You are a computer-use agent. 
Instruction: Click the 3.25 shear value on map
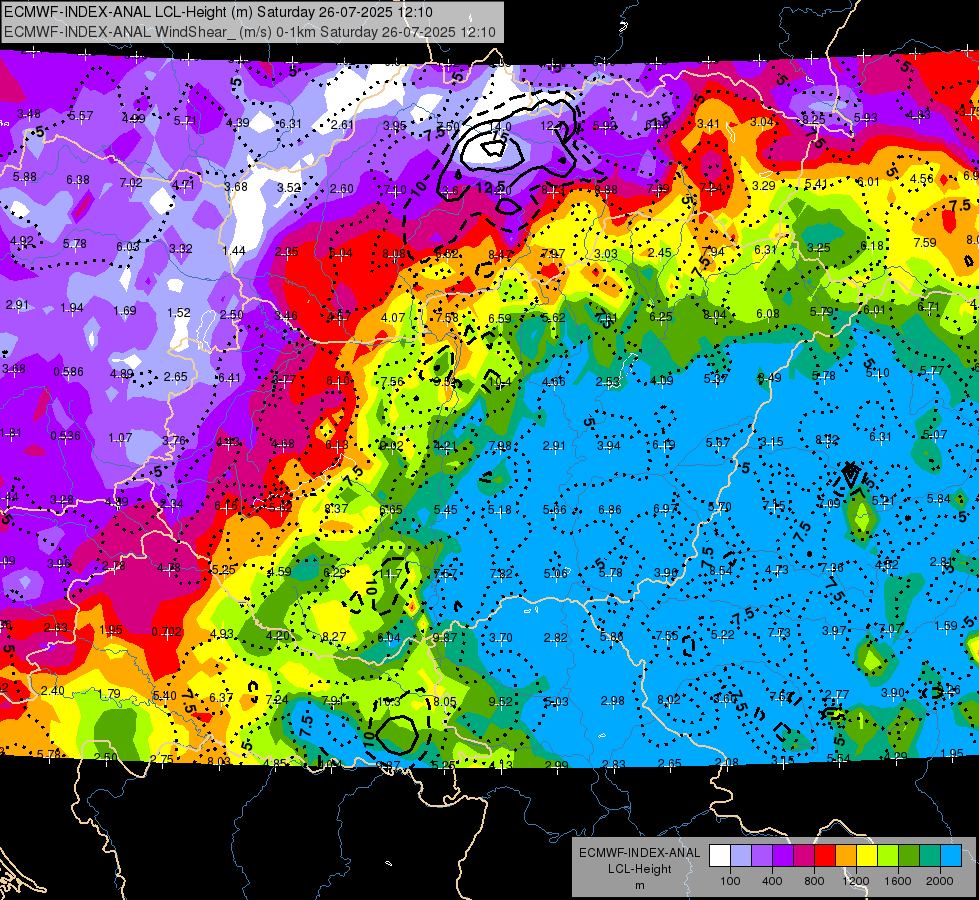[x=818, y=248]
